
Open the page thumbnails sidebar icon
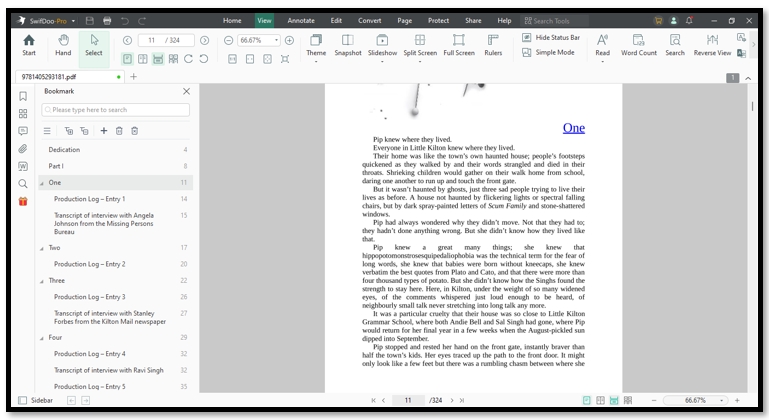pos(23,114)
